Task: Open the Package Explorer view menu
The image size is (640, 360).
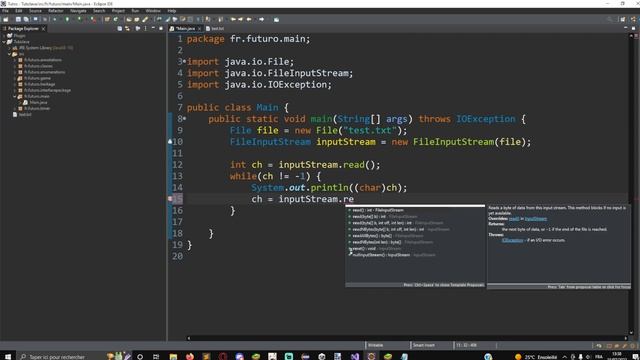Action: [x=145, y=29]
